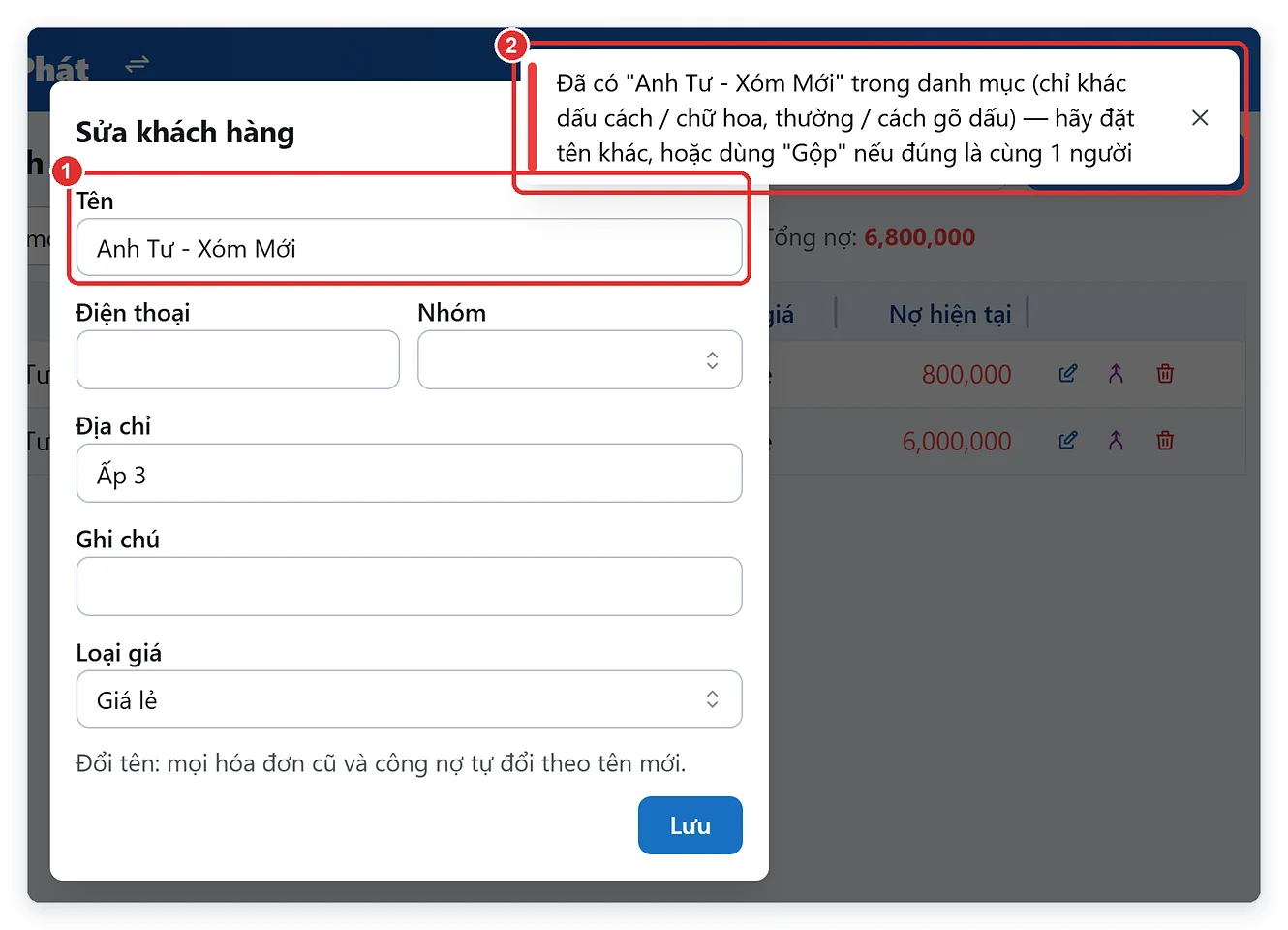Delete the customer in the 800,000 debt row

(x=1165, y=374)
